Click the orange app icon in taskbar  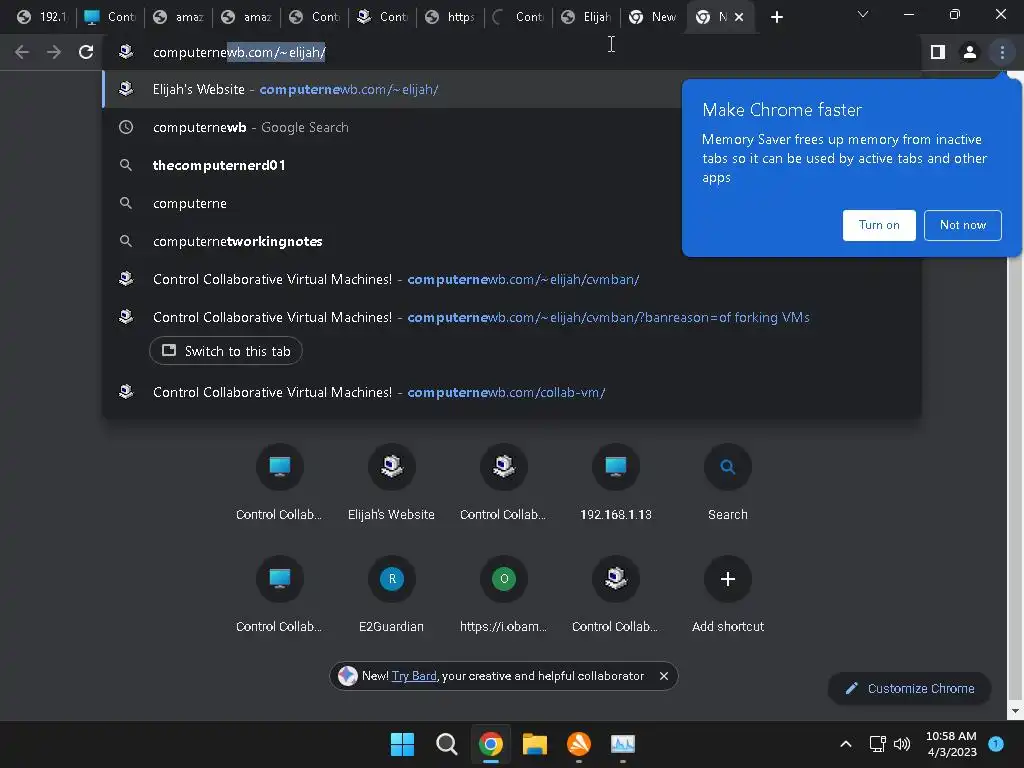click(x=579, y=744)
